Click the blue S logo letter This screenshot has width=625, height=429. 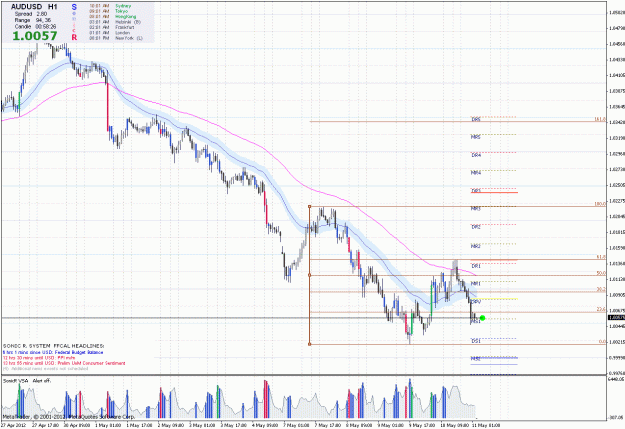[74, 7]
